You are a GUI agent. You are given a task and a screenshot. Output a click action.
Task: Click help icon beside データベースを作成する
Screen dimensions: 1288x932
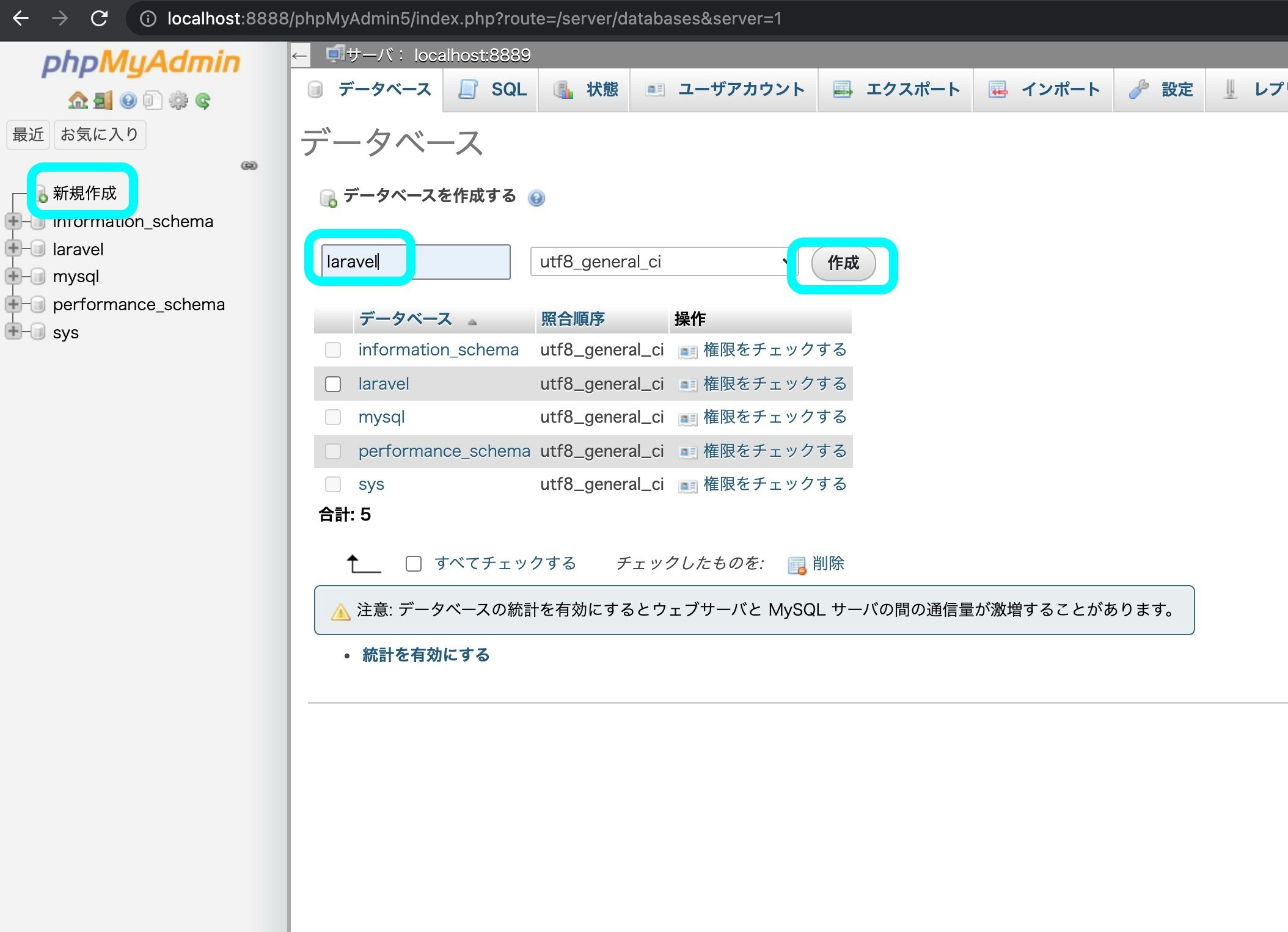click(536, 198)
